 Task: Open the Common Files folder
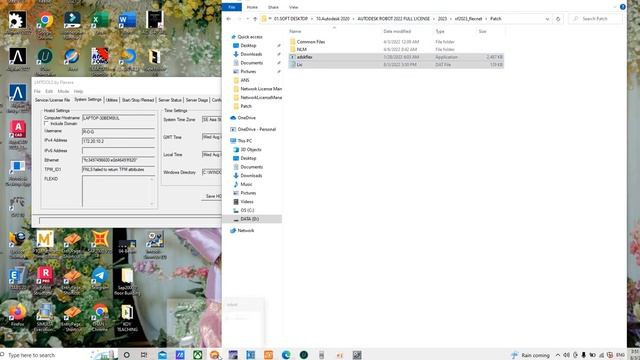(x=311, y=42)
